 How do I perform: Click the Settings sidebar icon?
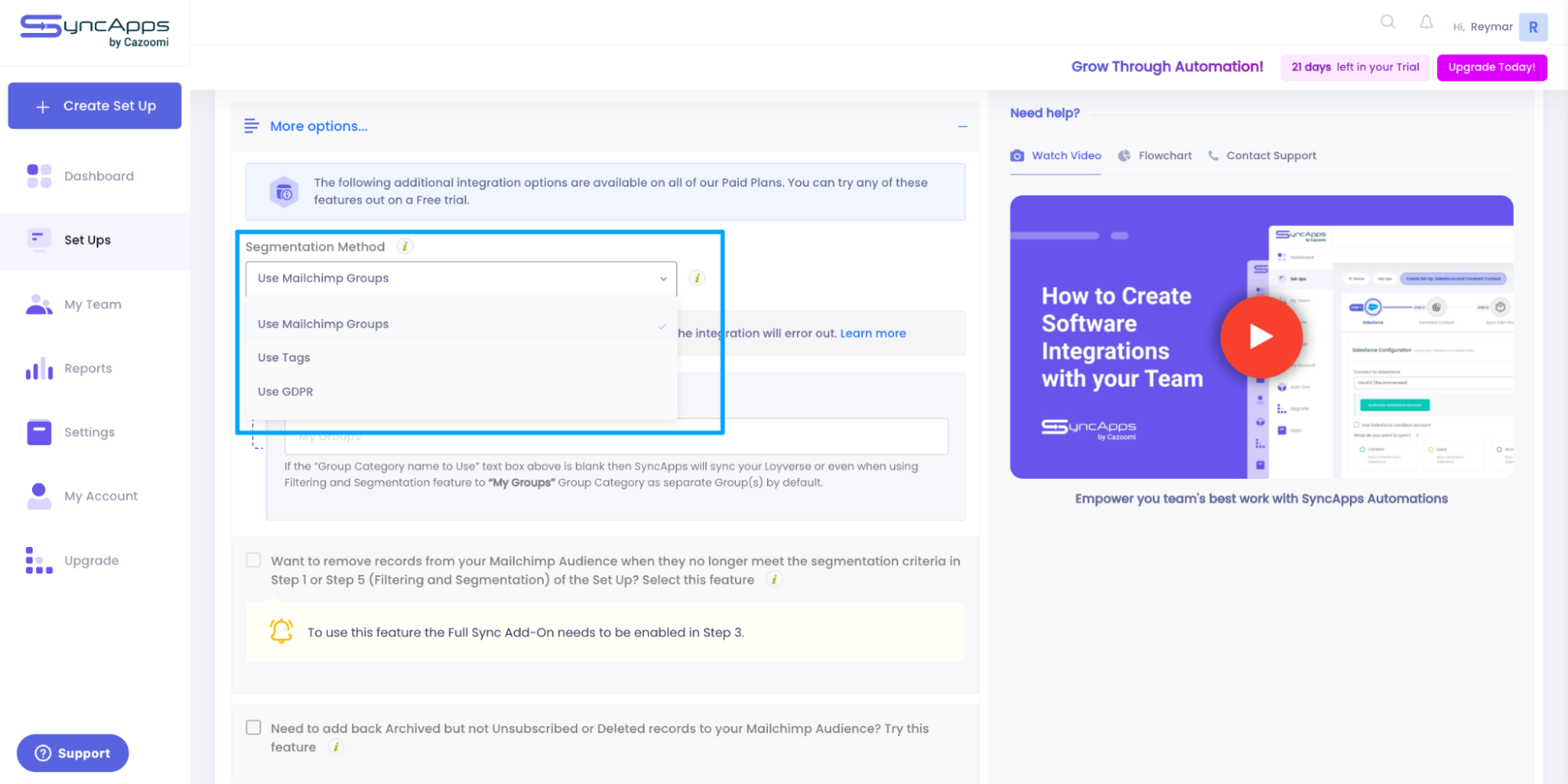click(x=39, y=432)
